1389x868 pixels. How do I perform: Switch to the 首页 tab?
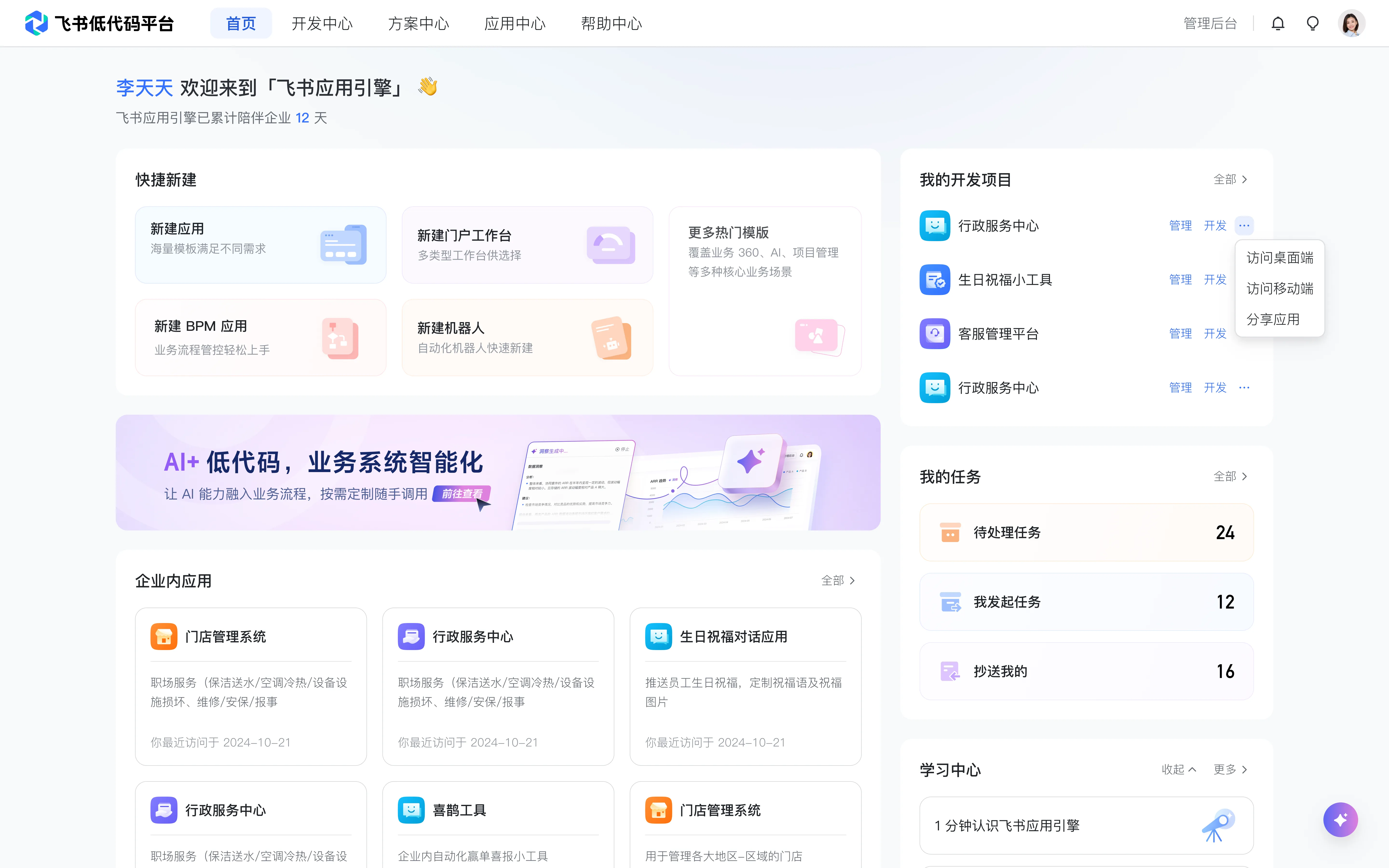[x=241, y=24]
